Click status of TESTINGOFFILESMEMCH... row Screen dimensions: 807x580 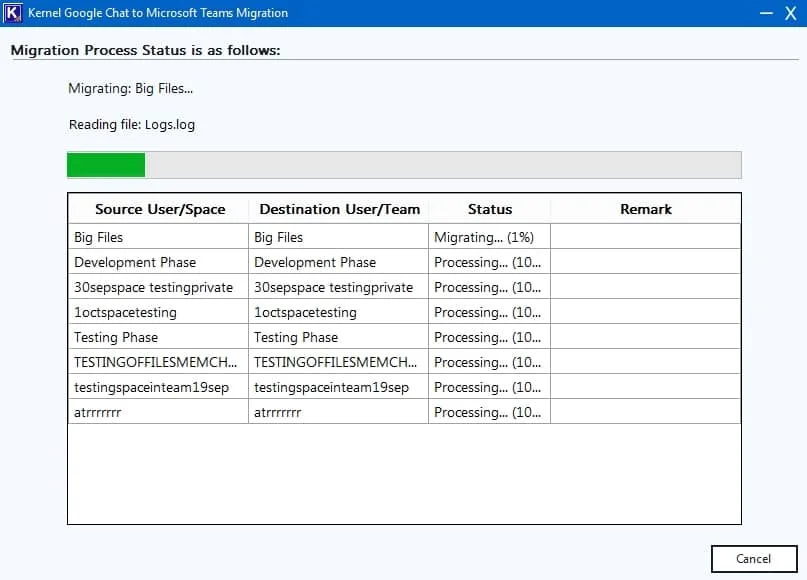489,362
